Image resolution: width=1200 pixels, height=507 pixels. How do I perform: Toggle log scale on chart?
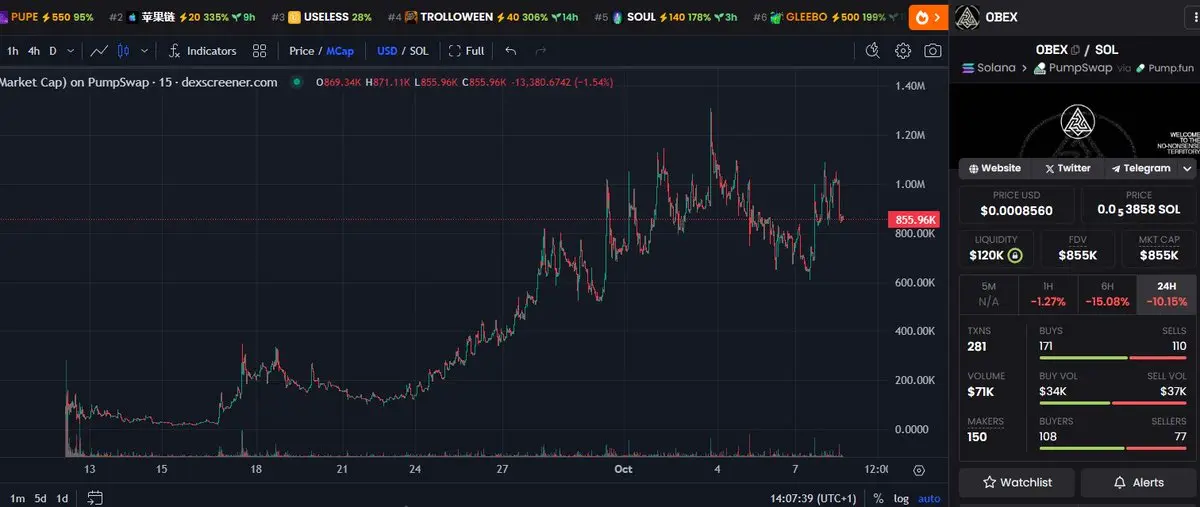click(x=901, y=497)
